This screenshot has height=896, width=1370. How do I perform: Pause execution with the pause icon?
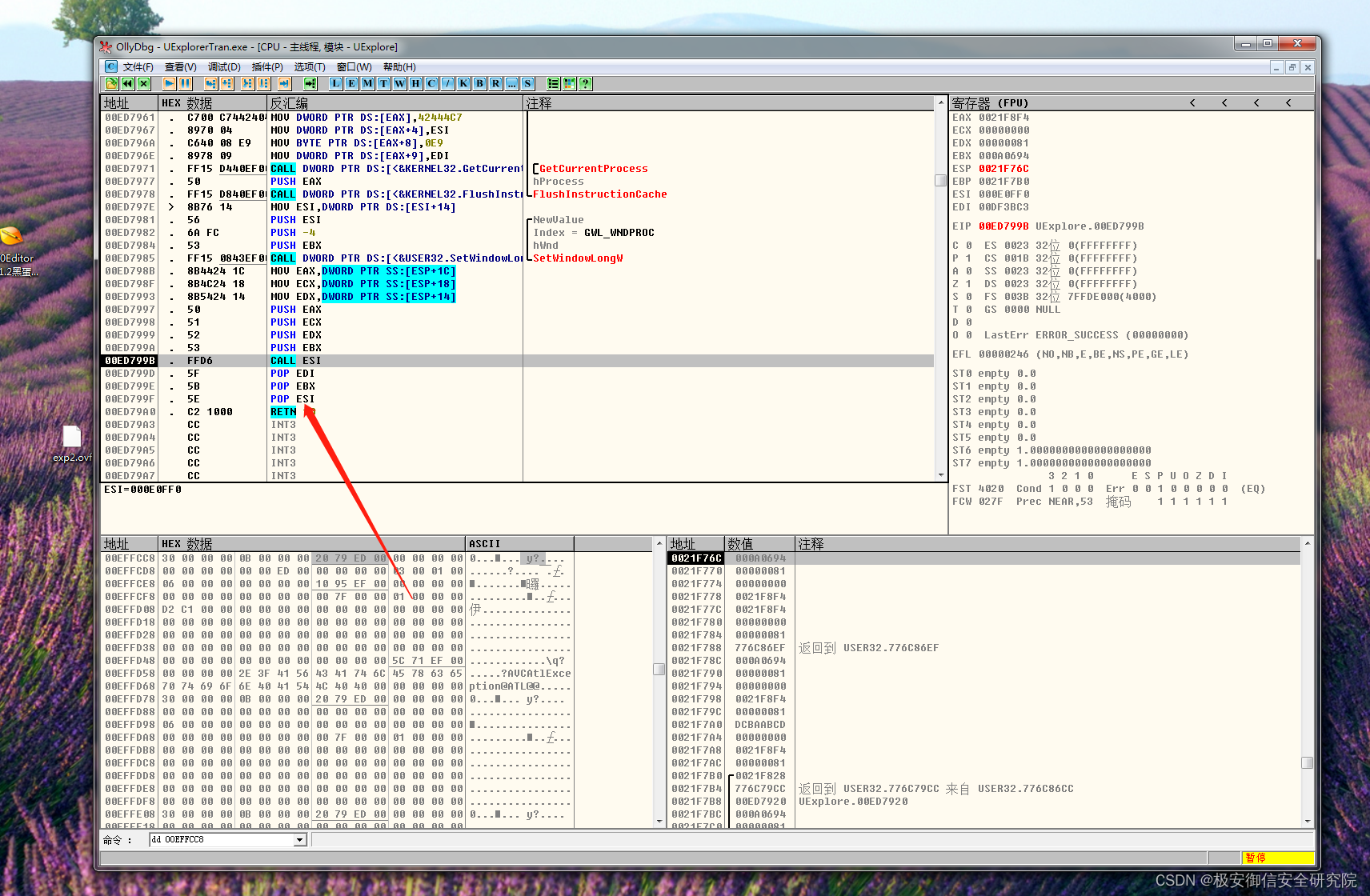186,83
